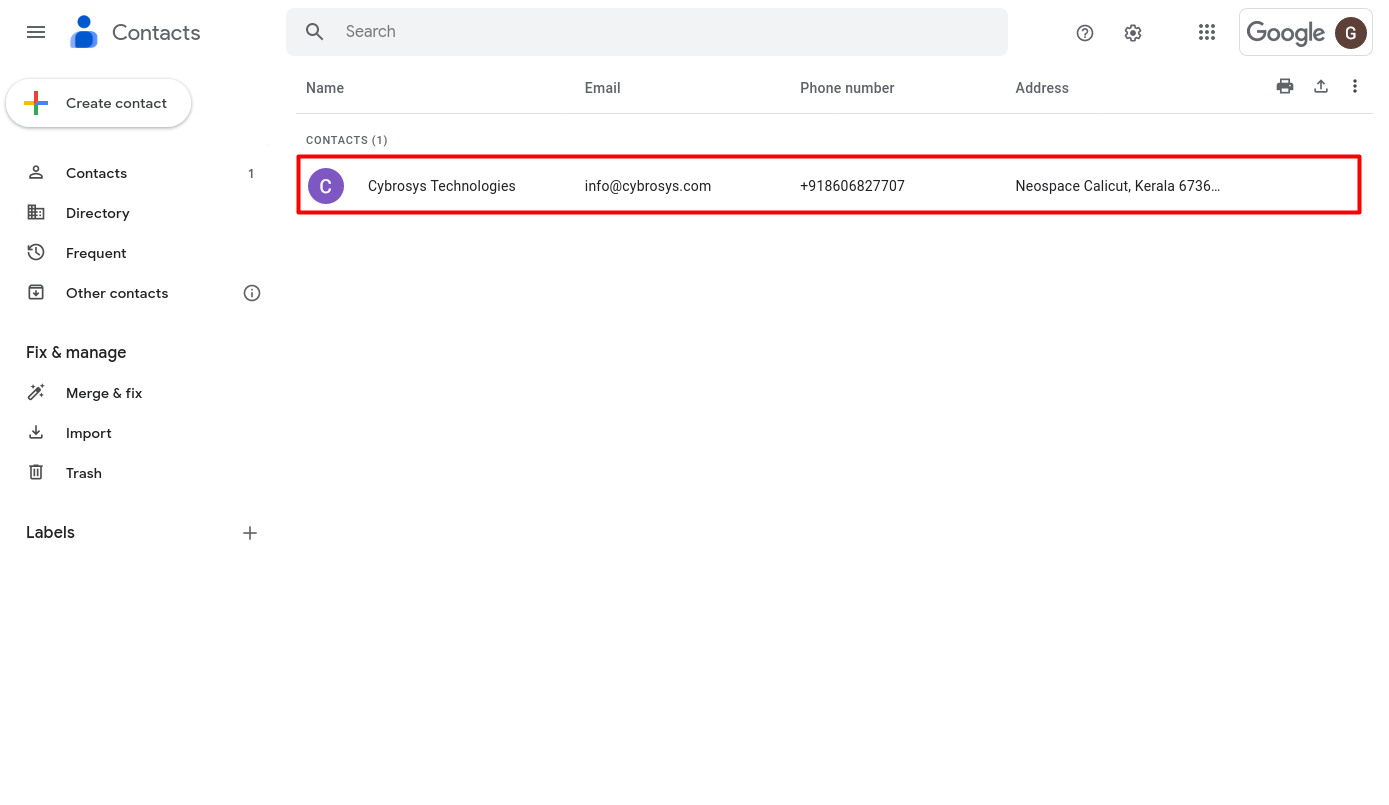Click the Print contacts icon
The width and height of the screenshot is (1389, 805).
1285,87
